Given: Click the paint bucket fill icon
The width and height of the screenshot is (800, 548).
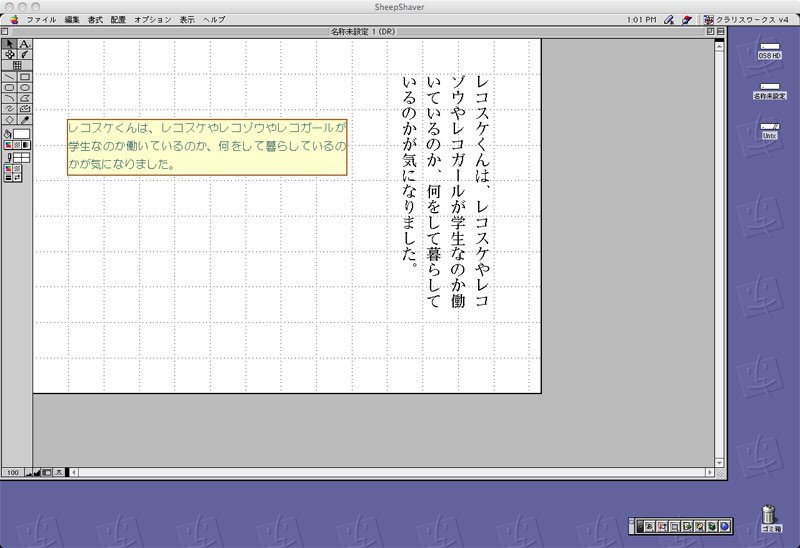Looking at the screenshot, I should (8, 134).
